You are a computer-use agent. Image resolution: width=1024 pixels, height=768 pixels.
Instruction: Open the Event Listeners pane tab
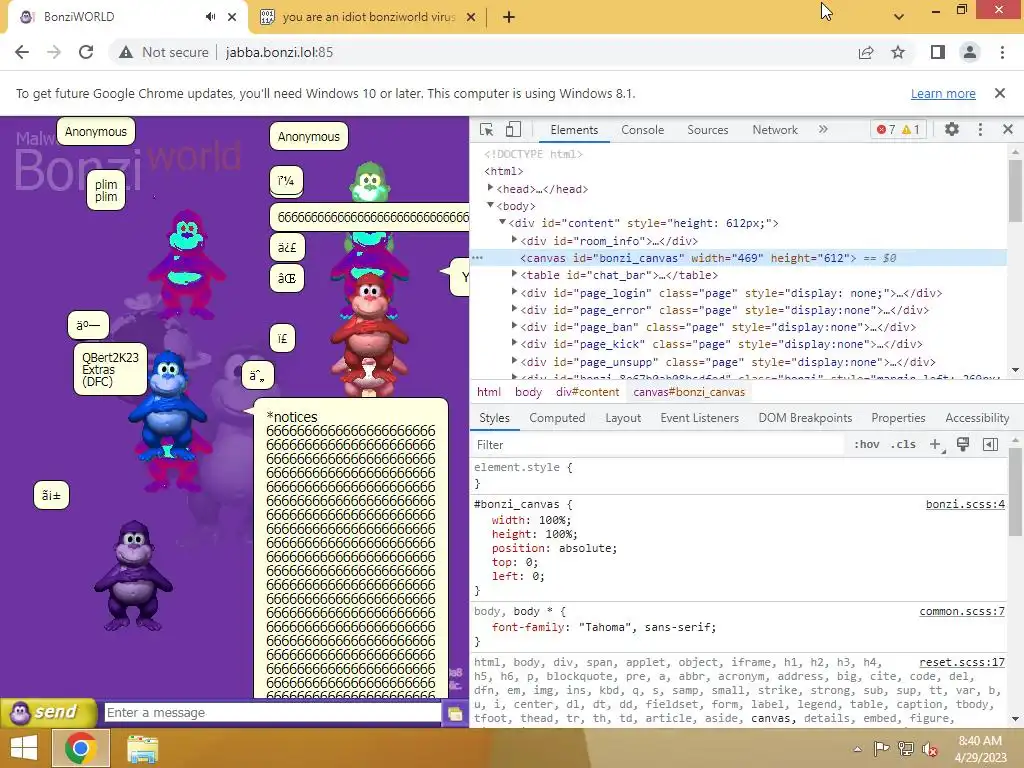(x=699, y=418)
